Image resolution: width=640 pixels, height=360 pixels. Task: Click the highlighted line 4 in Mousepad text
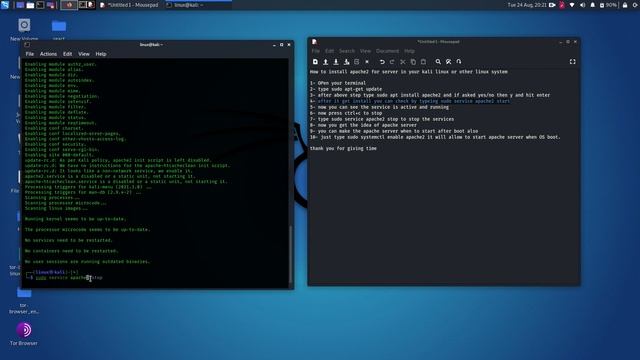pyautogui.click(x=410, y=101)
